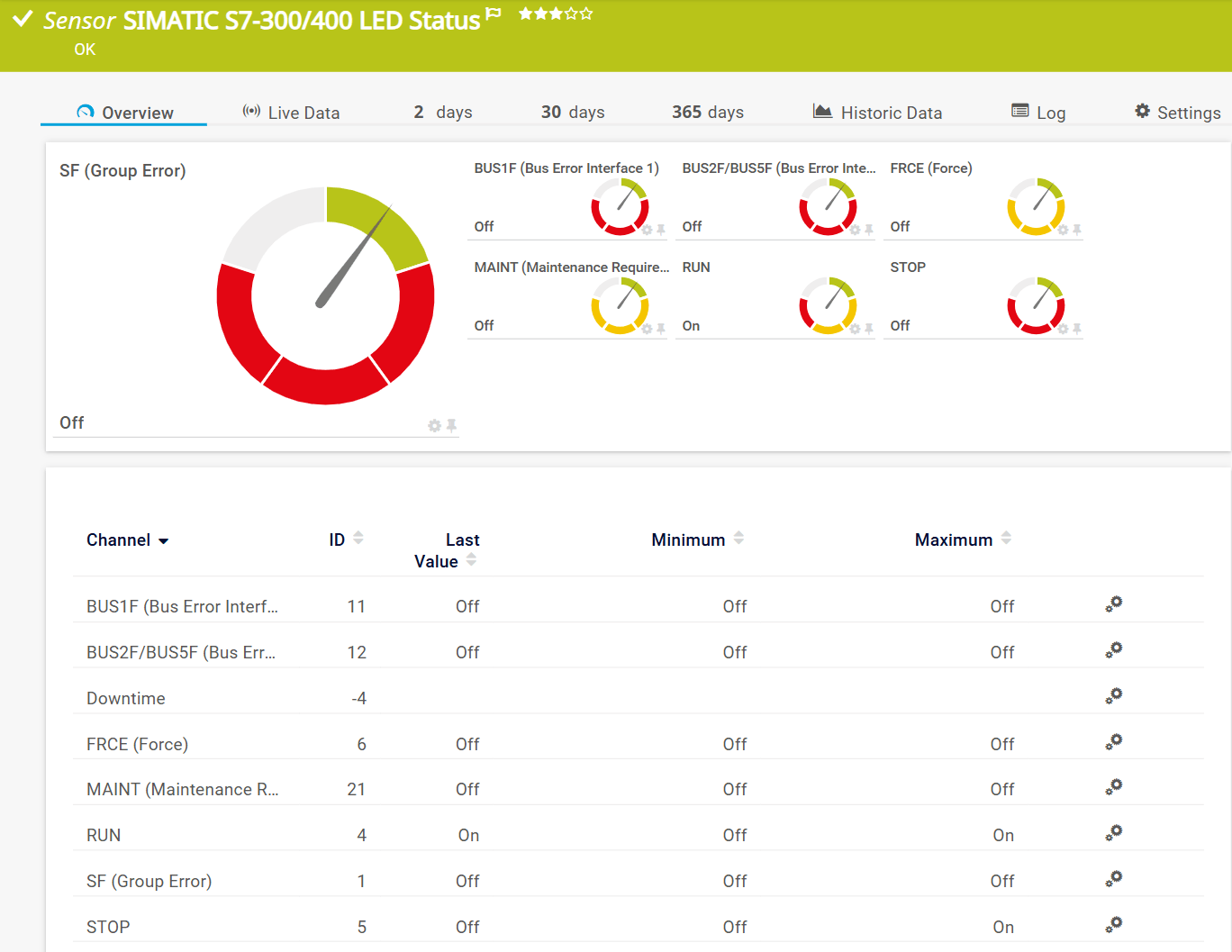The width and height of the screenshot is (1232, 952).
Task: Open the Settings tab
Action: 1177,113
